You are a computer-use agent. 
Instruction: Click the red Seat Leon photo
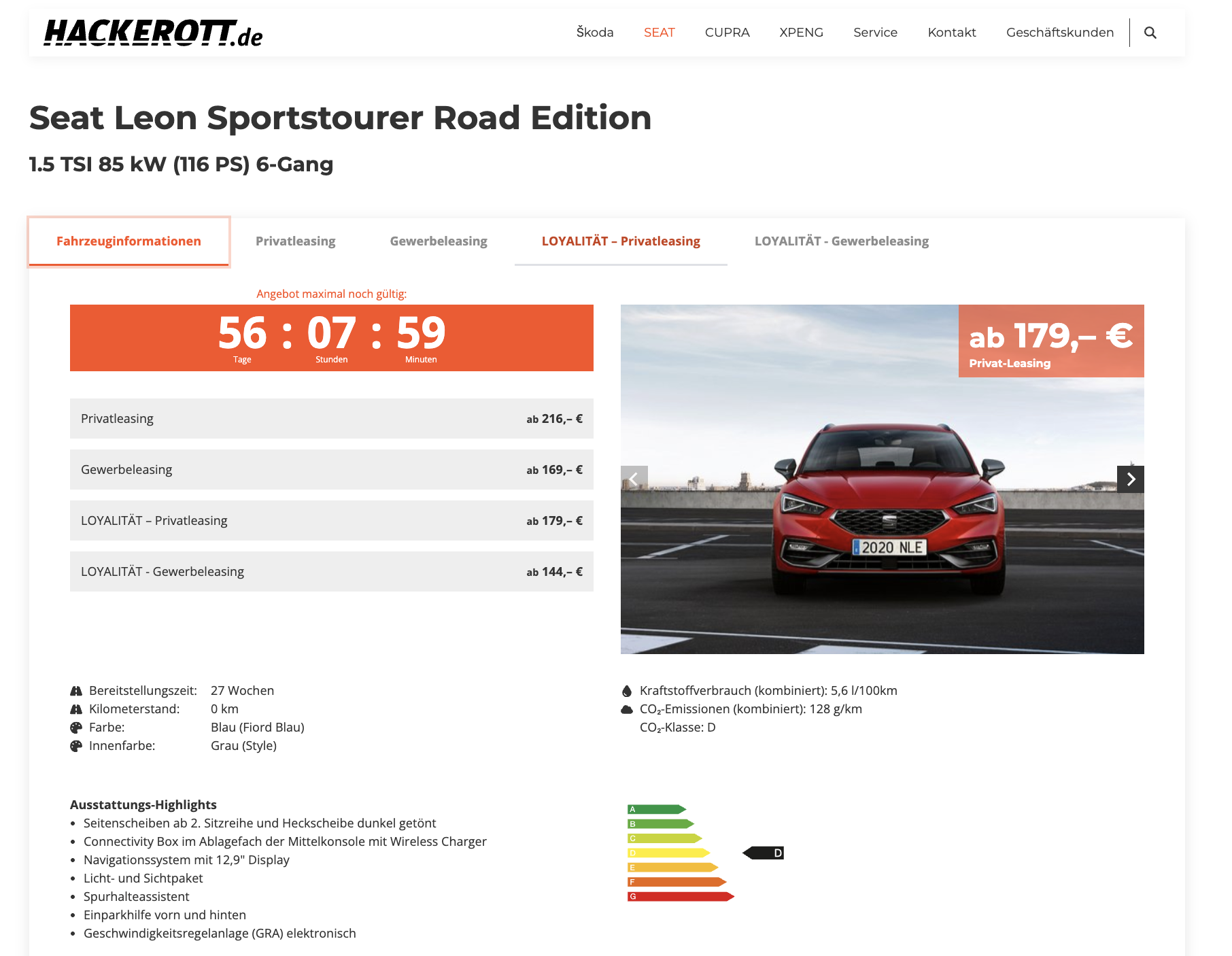pyautogui.click(x=882, y=517)
